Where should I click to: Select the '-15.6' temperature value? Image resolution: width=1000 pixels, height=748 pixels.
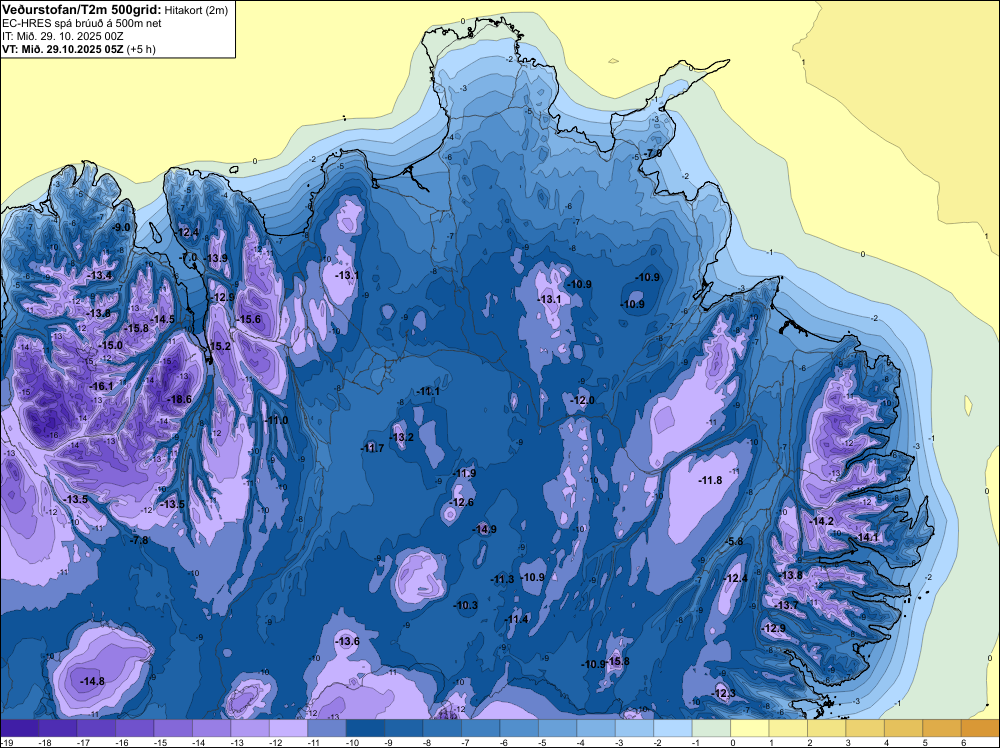[248, 319]
